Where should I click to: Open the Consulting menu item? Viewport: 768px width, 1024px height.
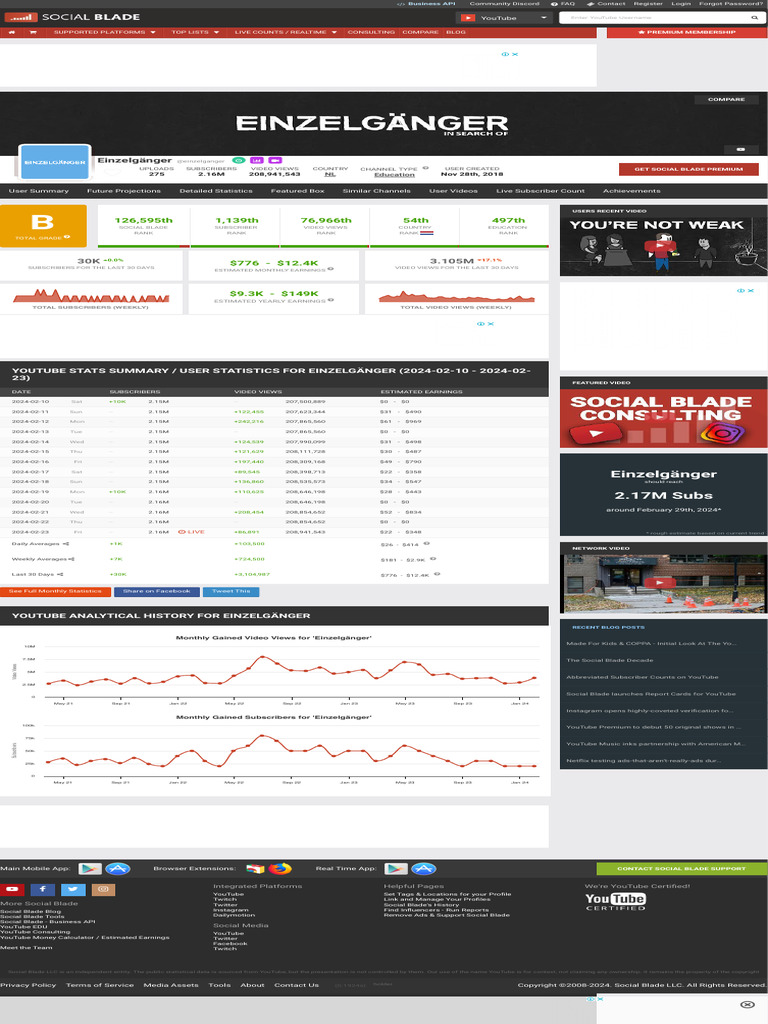click(371, 32)
